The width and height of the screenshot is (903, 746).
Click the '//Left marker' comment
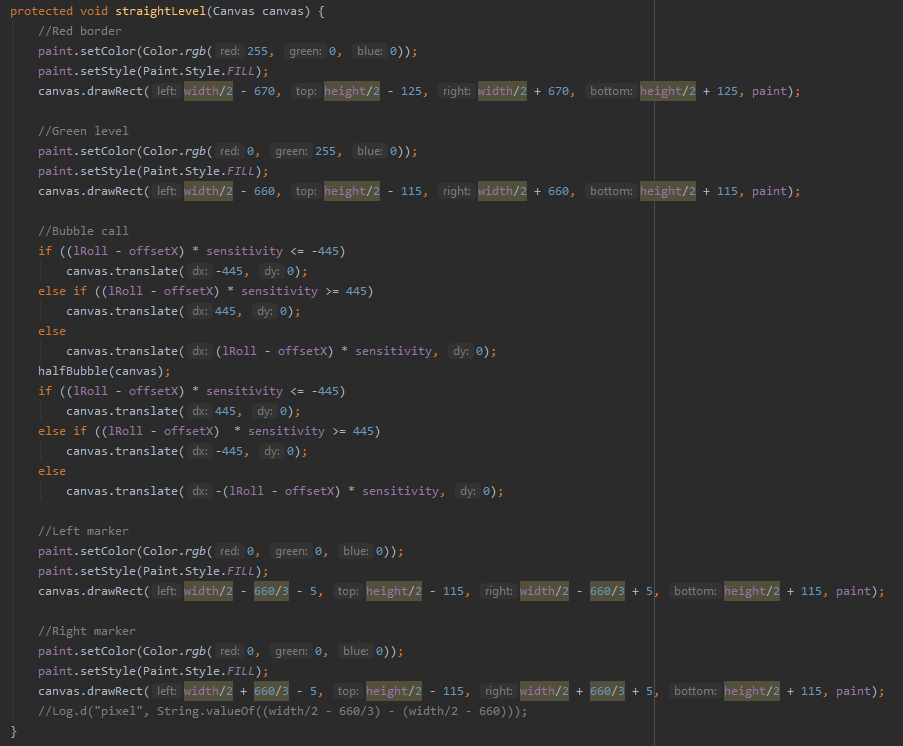click(x=84, y=531)
